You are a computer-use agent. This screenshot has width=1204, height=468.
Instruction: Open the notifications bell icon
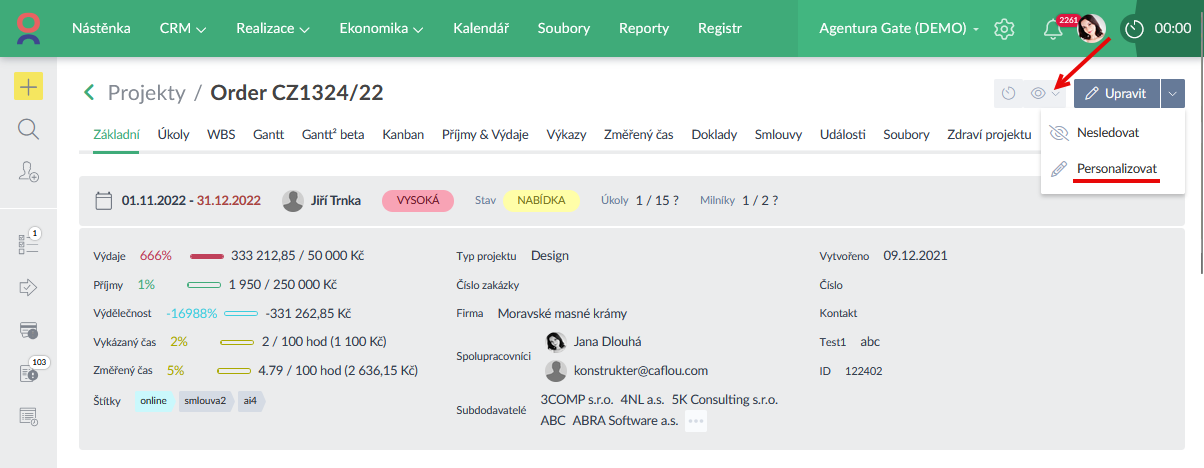[1052, 29]
